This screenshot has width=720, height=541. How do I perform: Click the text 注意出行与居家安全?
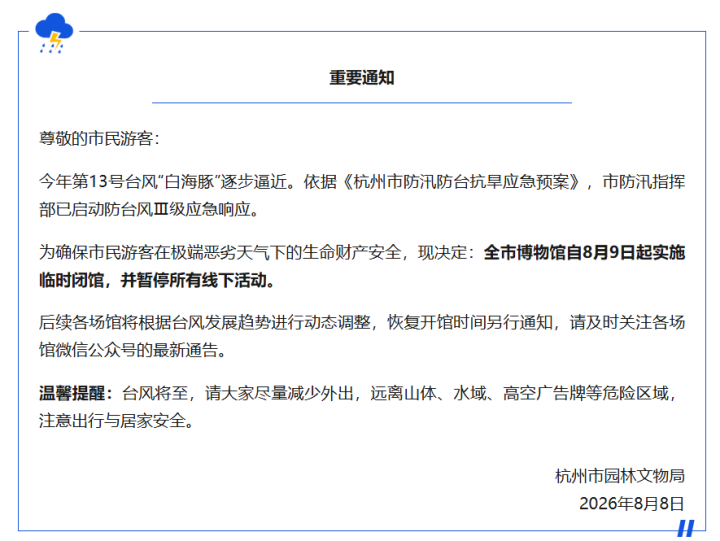[112, 421]
